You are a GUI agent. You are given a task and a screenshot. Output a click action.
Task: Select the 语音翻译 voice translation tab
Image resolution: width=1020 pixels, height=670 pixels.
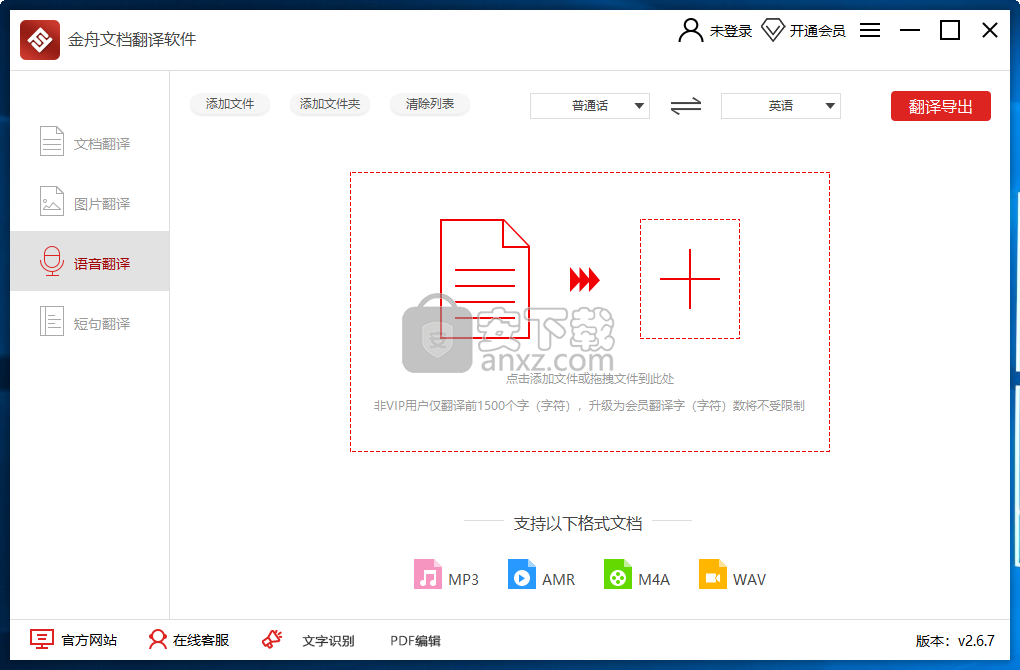(x=89, y=263)
